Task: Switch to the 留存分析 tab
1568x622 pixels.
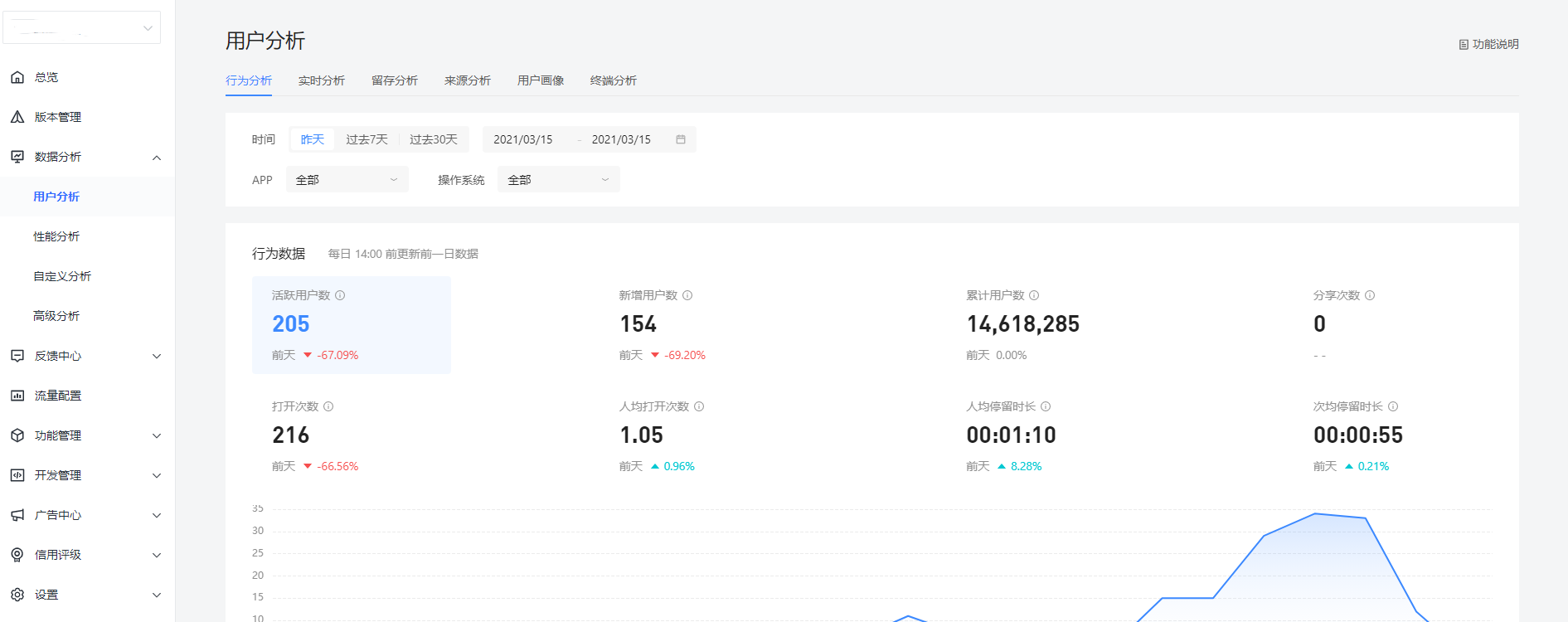Action: (395, 80)
